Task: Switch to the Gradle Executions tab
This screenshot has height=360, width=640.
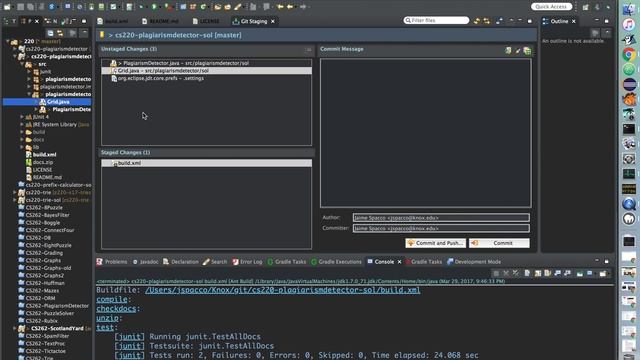Action: pyautogui.click(x=336, y=262)
